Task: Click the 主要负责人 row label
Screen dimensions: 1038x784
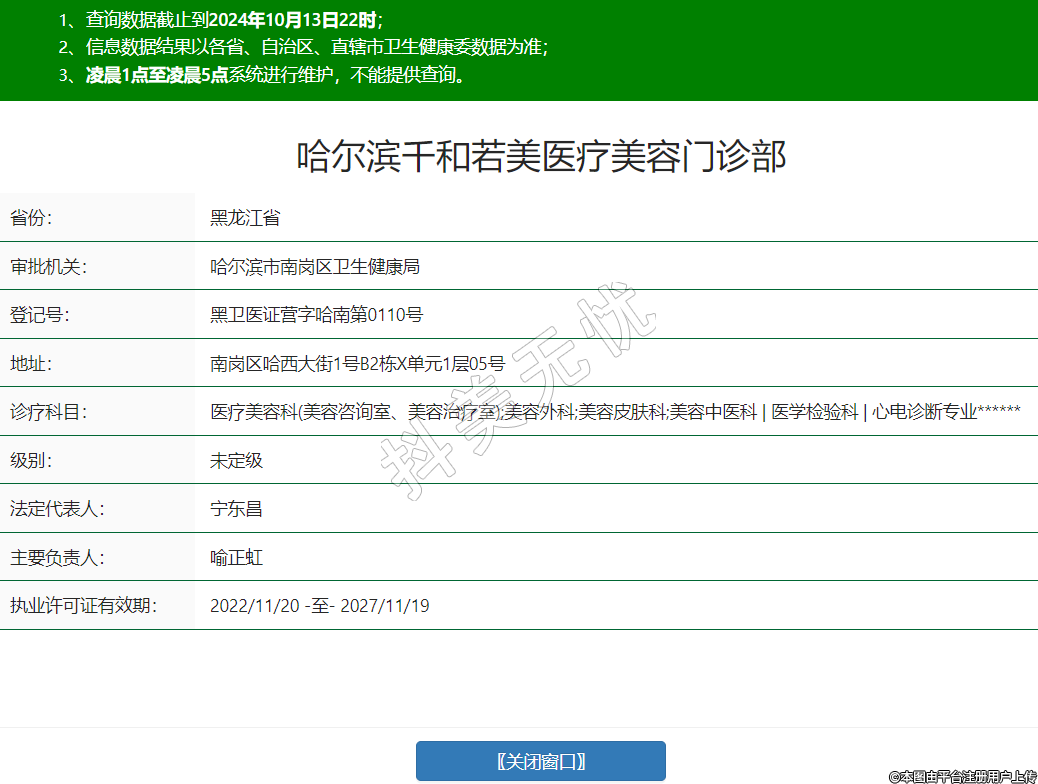Action: [x=57, y=558]
